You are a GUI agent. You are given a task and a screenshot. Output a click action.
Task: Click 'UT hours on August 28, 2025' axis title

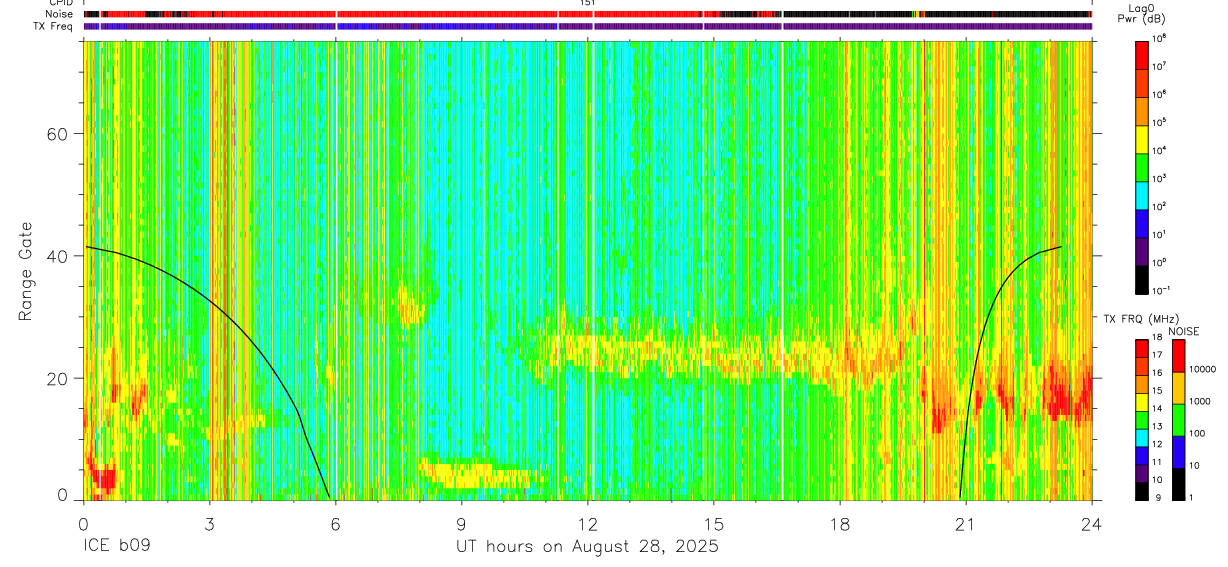pyautogui.click(x=587, y=547)
